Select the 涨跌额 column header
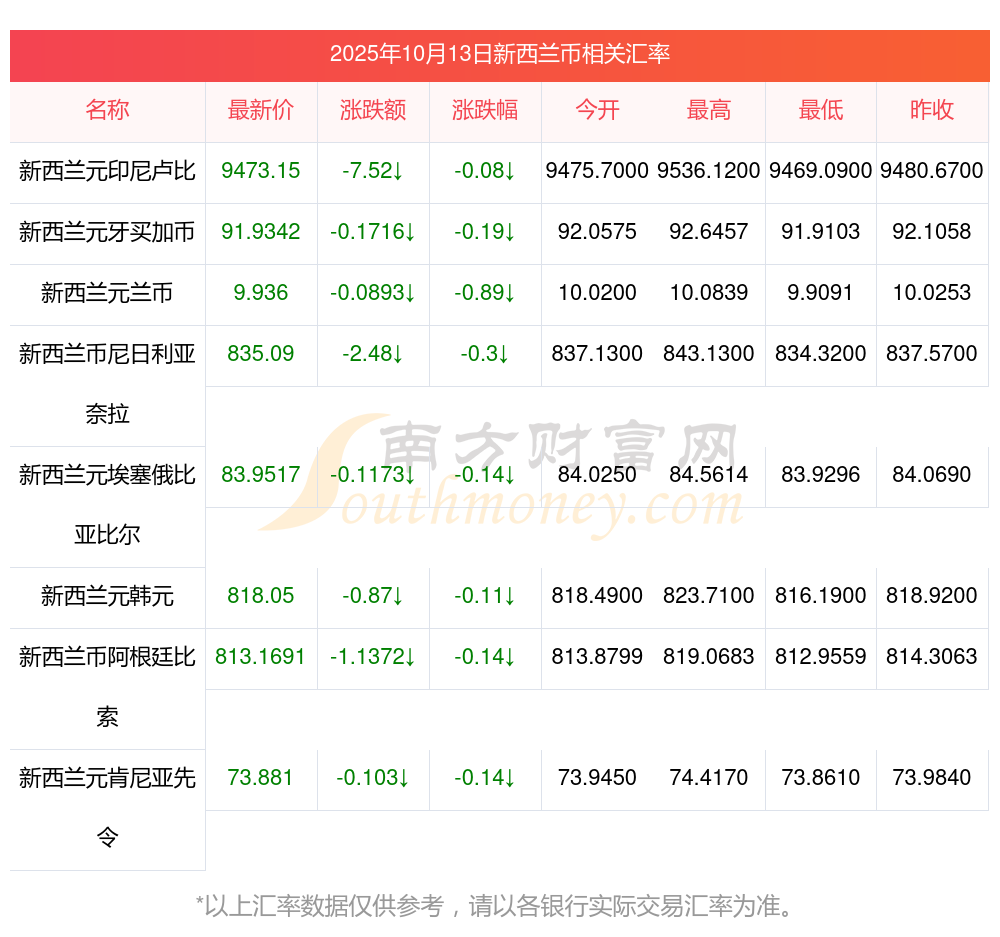Image resolution: width=1000 pixels, height=937 pixels. (x=373, y=110)
